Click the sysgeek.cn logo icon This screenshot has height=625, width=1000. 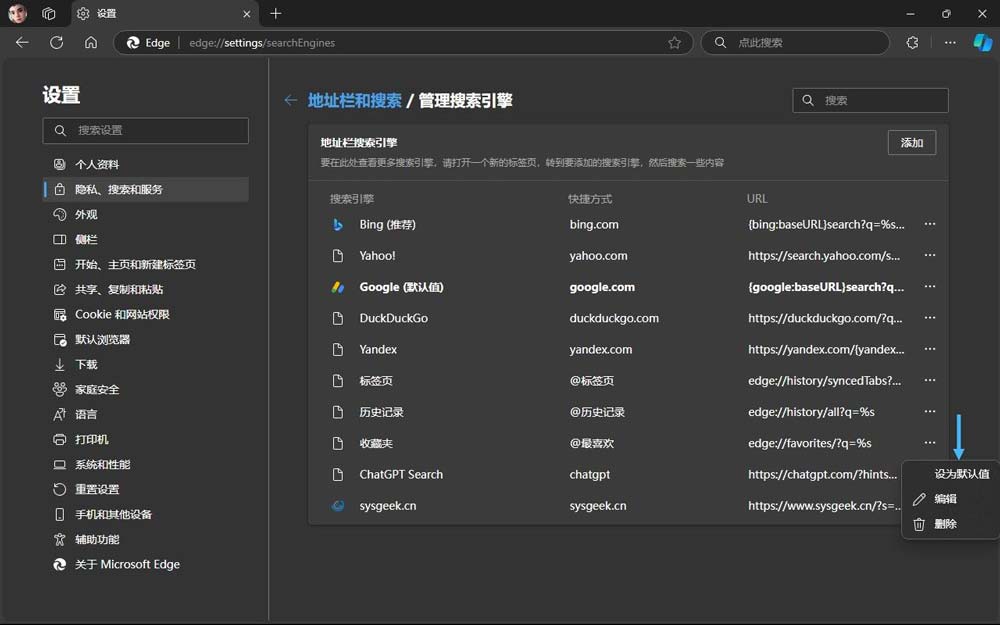tap(338, 506)
